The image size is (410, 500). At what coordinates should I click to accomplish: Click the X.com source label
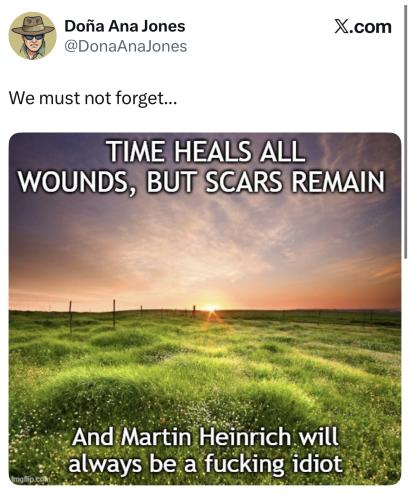coord(363,27)
